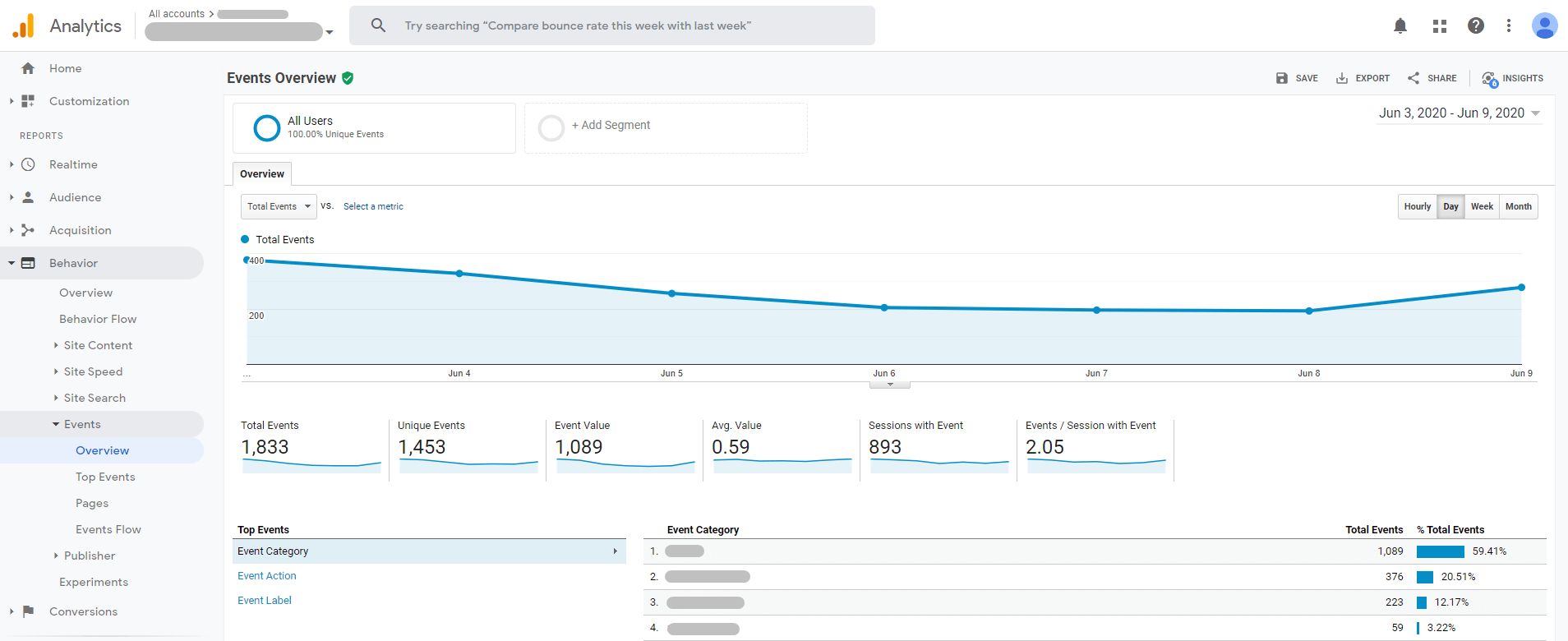The width and height of the screenshot is (1568, 641).
Task: Switch graph to Hourly view
Action: point(1417,206)
